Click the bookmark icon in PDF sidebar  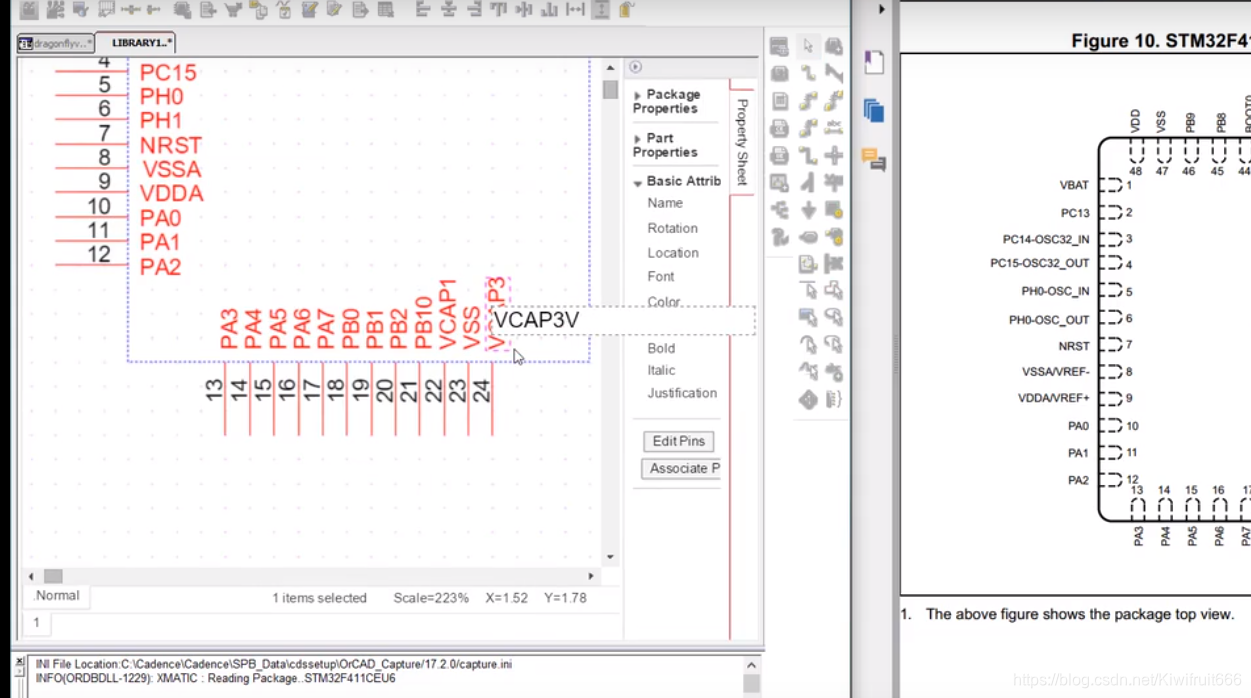(x=874, y=62)
